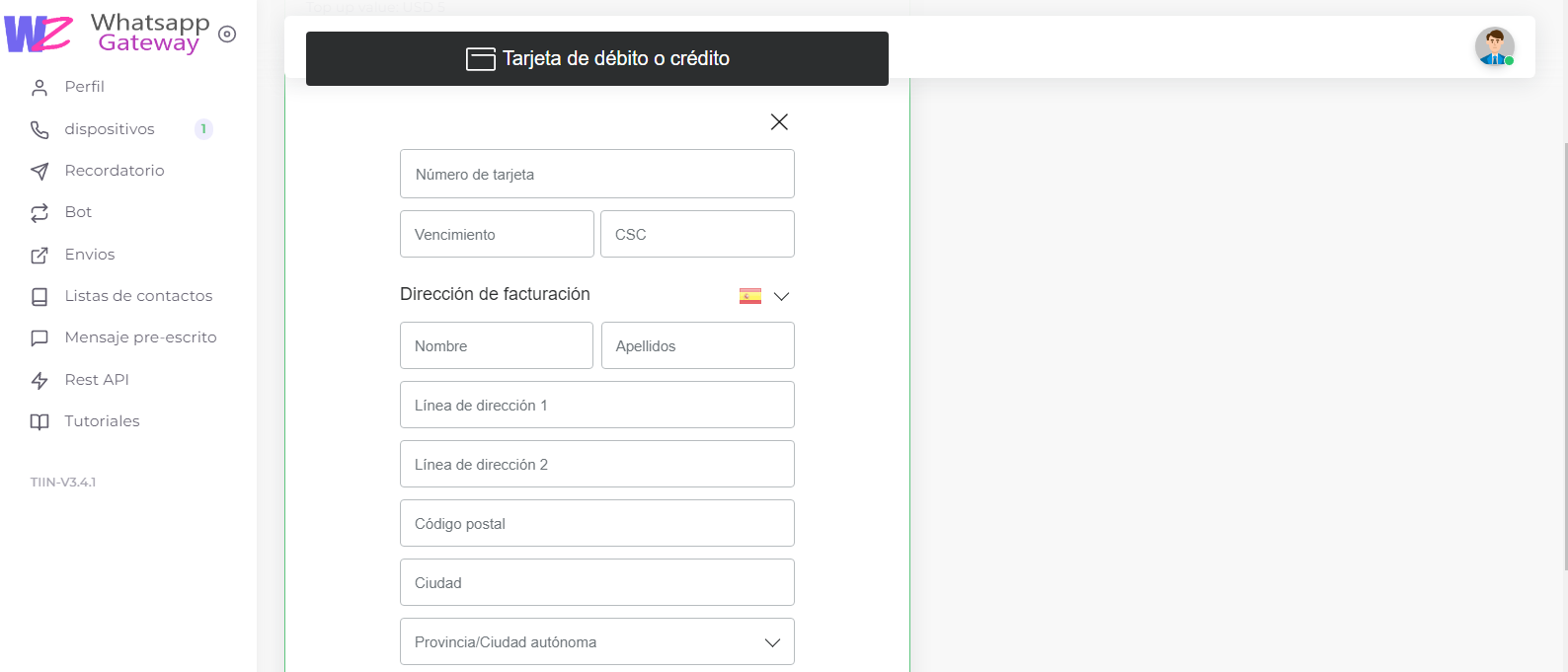Click the Whatsapp Gateway logo
The width and height of the screenshot is (1568, 672).
(109, 34)
